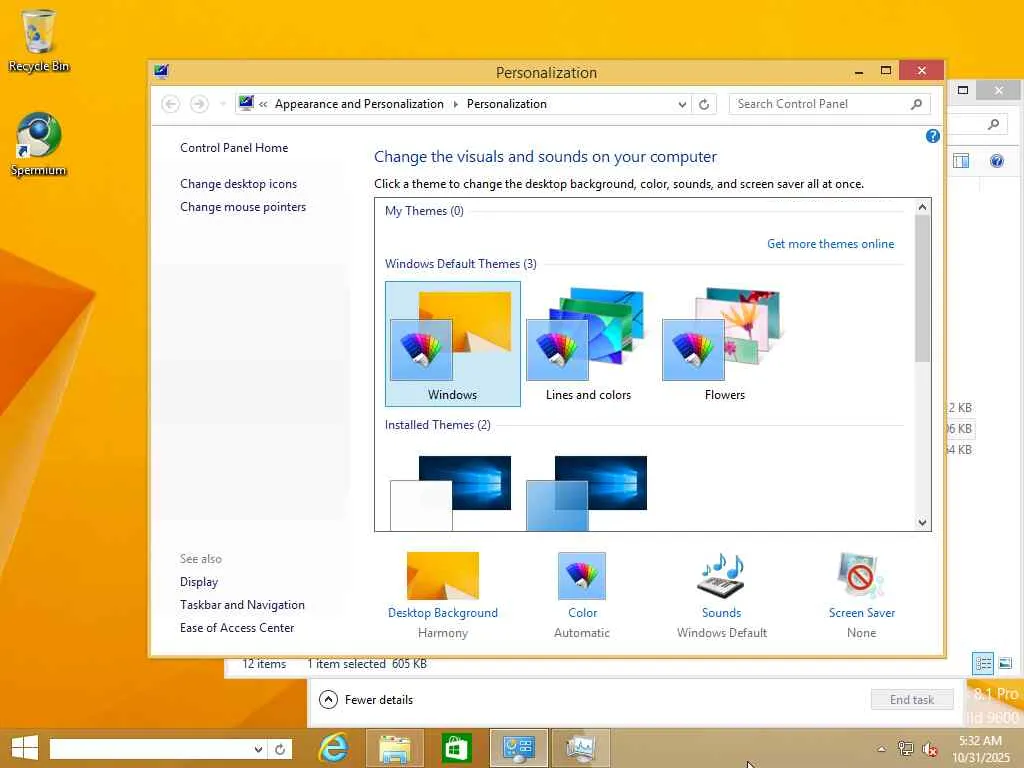Select the Flowers theme
This screenshot has height=768, width=1024.
pyautogui.click(x=724, y=344)
